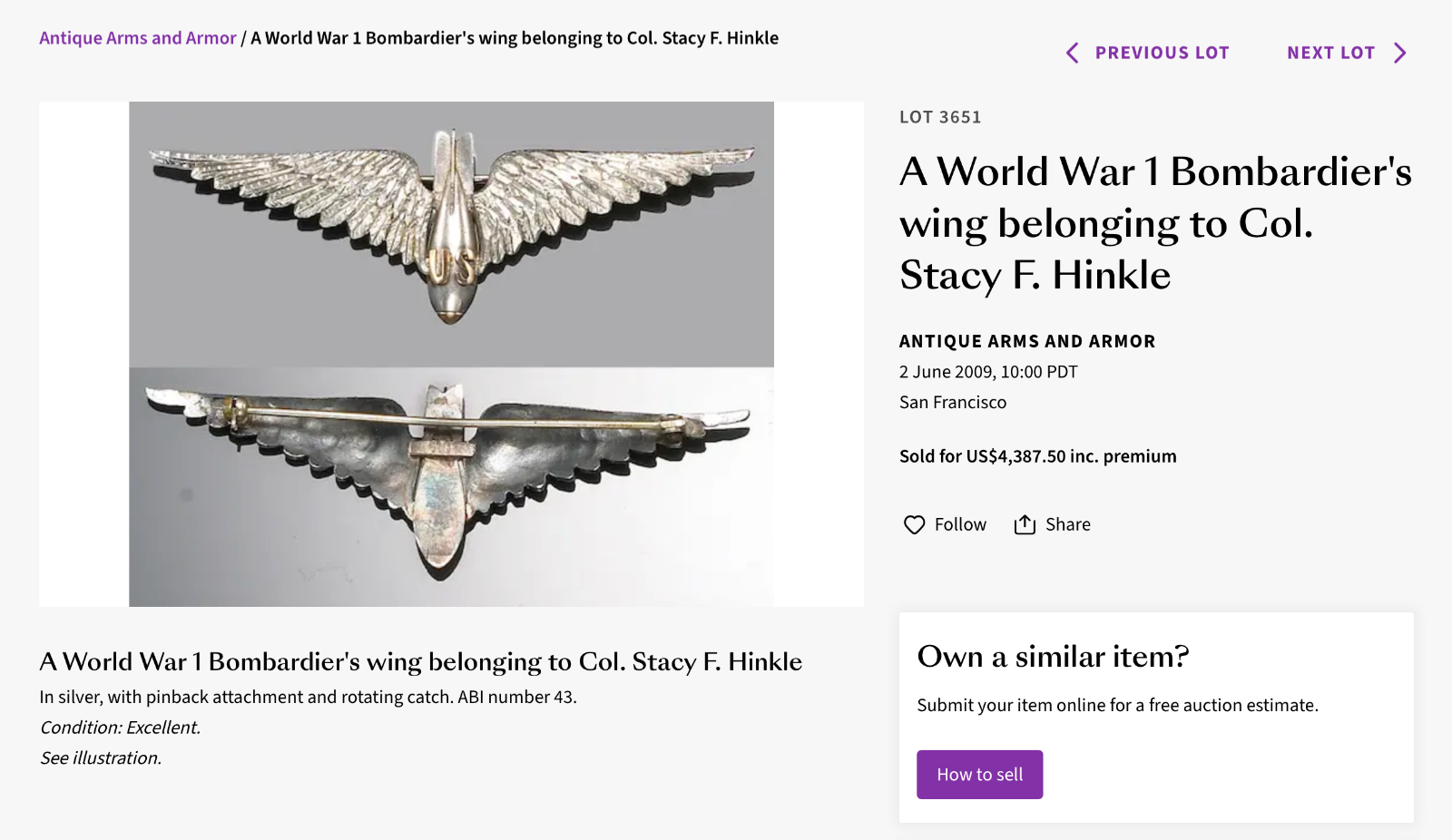Image resolution: width=1452 pixels, height=840 pixels.
Task: Click the heart icon to follow lot
Action: [914, 524]
